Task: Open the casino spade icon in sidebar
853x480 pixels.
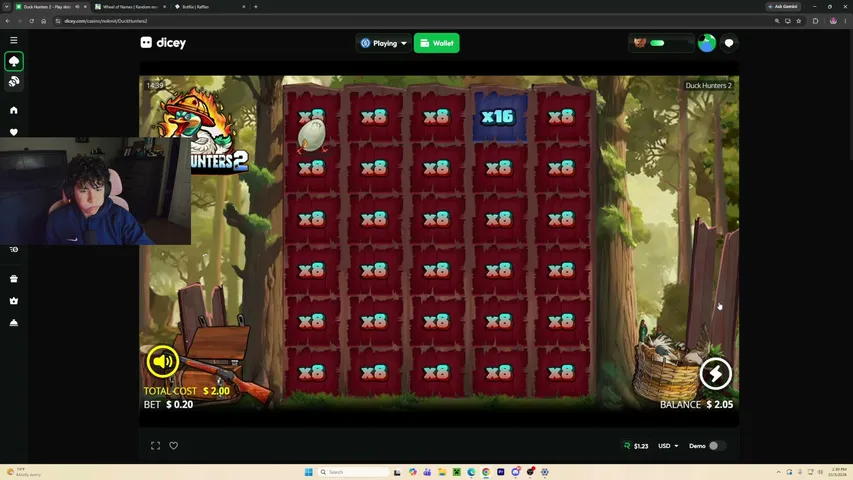Action: 14,61
